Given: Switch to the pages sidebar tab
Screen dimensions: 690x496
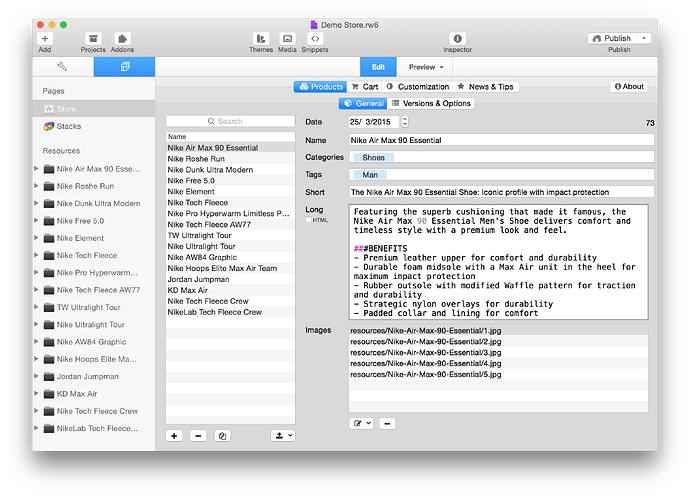Looking at the screenshot, I should pos(125,67).
